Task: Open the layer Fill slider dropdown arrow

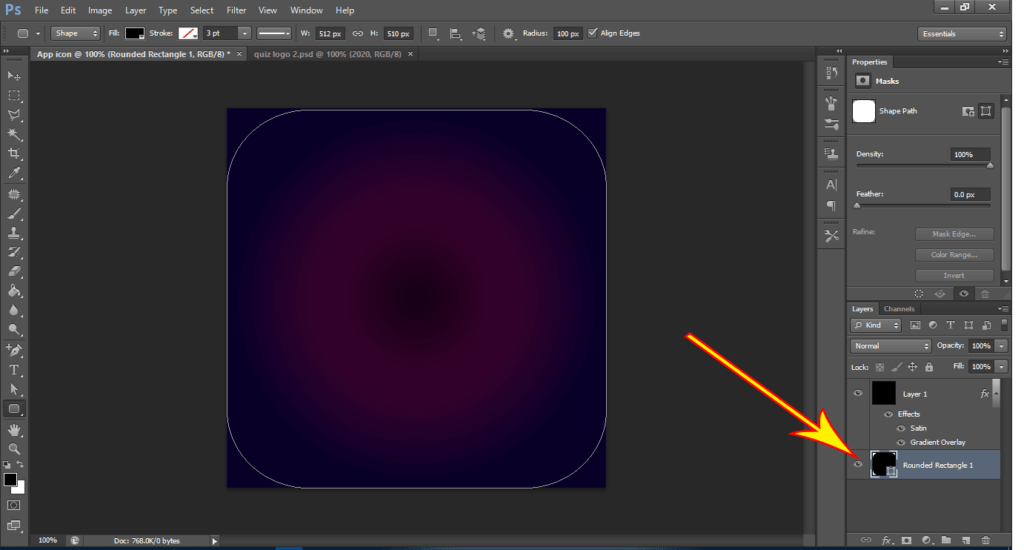Action: (1001, 366)
